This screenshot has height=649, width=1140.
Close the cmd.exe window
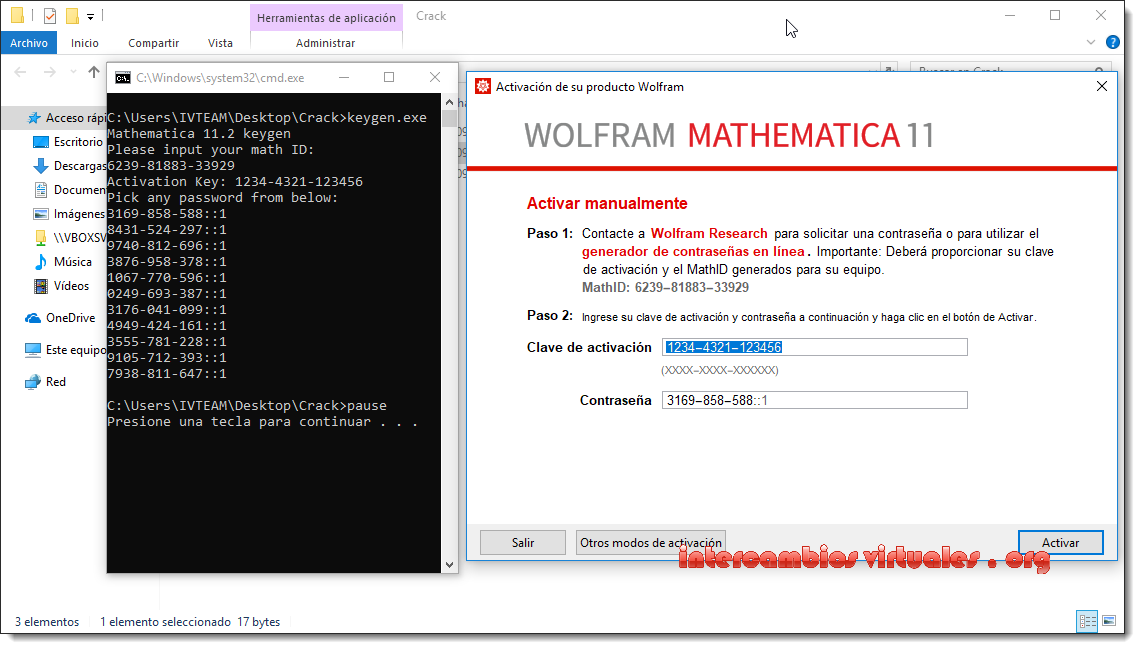pos(435,77)
